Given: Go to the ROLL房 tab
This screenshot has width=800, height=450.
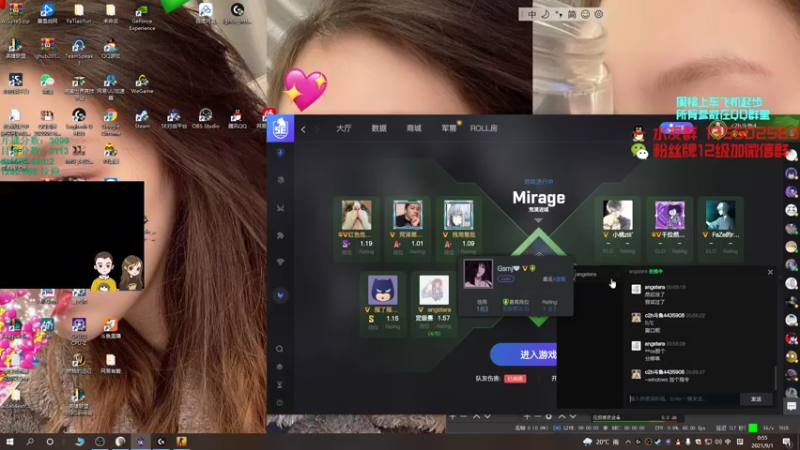Looking at the screenshot, I should point(483,128).
